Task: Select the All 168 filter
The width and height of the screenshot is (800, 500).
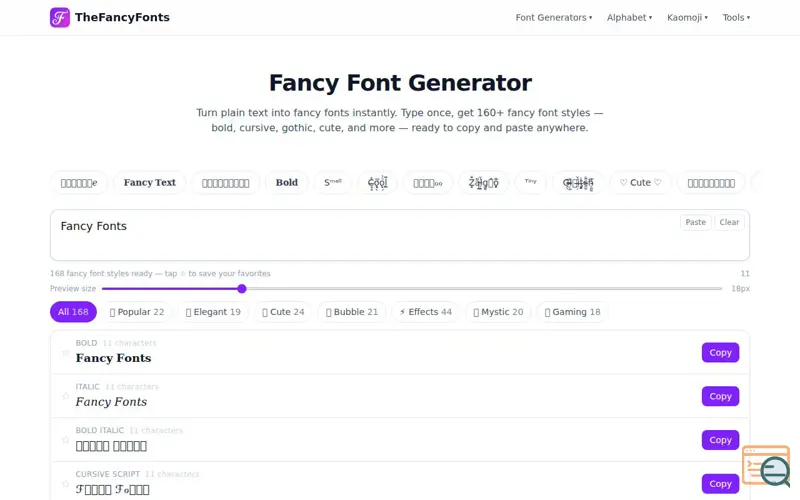Action: coord(73,312)
